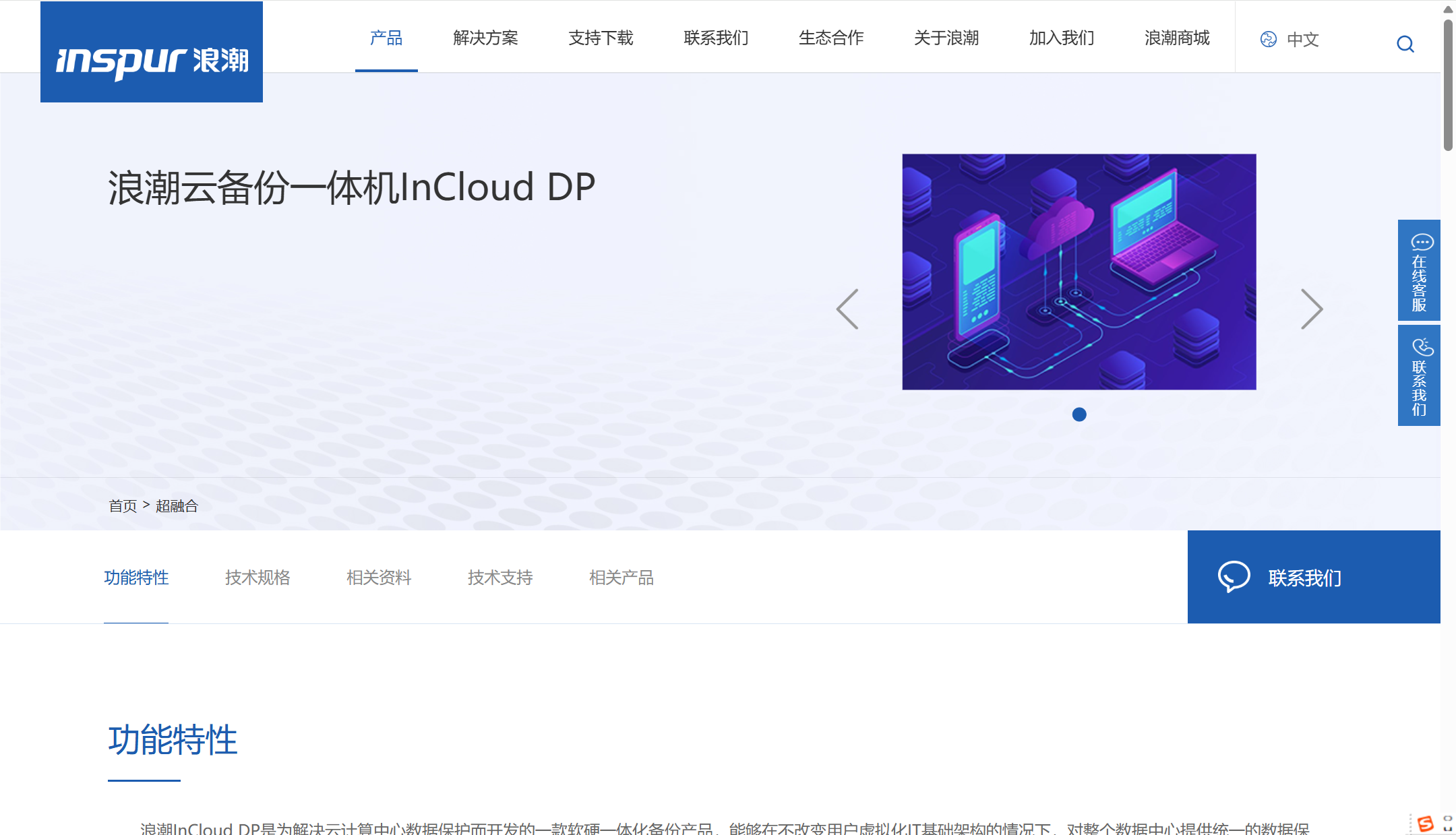Switch to the 技术规格 tab

257,578
